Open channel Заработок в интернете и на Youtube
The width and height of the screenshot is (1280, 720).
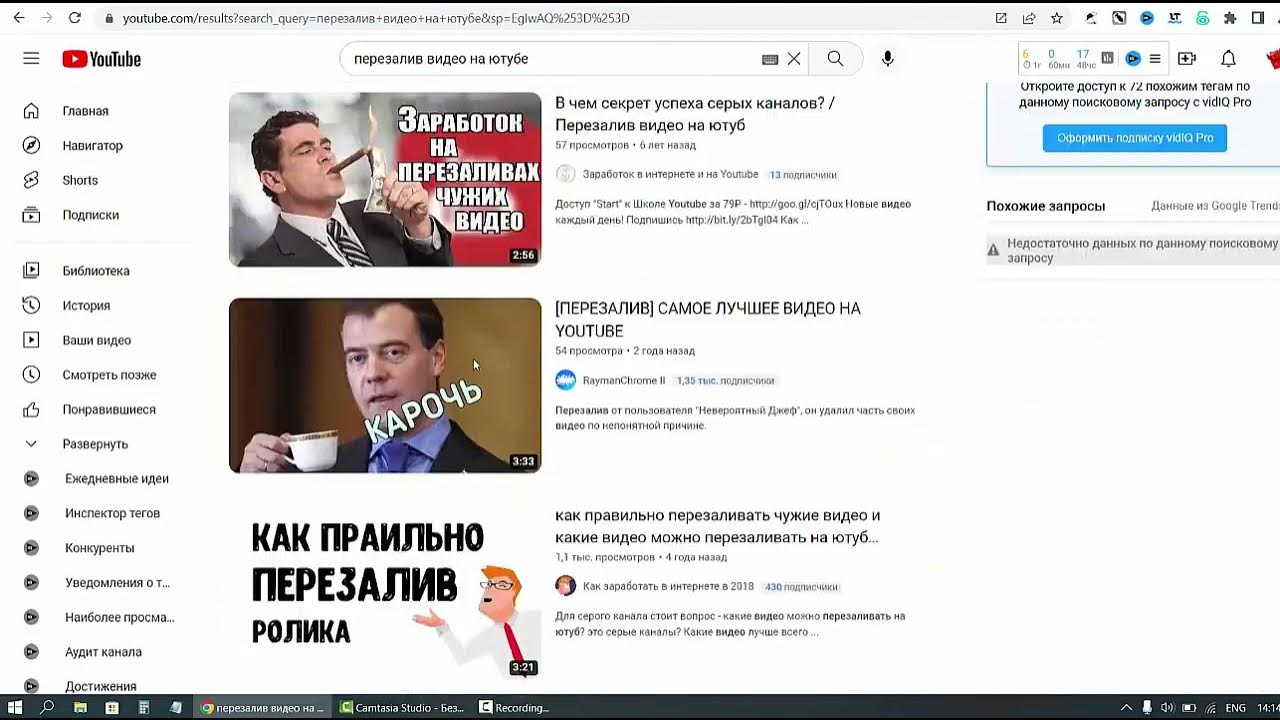670,174
